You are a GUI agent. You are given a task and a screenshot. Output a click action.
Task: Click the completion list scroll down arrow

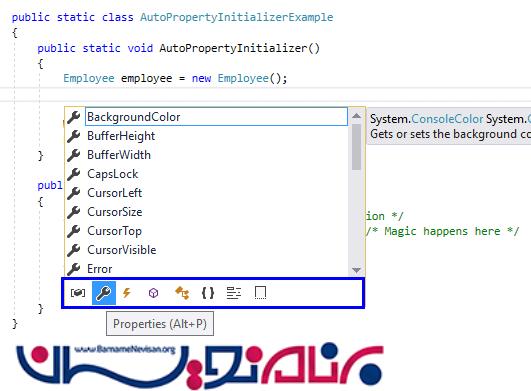(x=356, y=270)
